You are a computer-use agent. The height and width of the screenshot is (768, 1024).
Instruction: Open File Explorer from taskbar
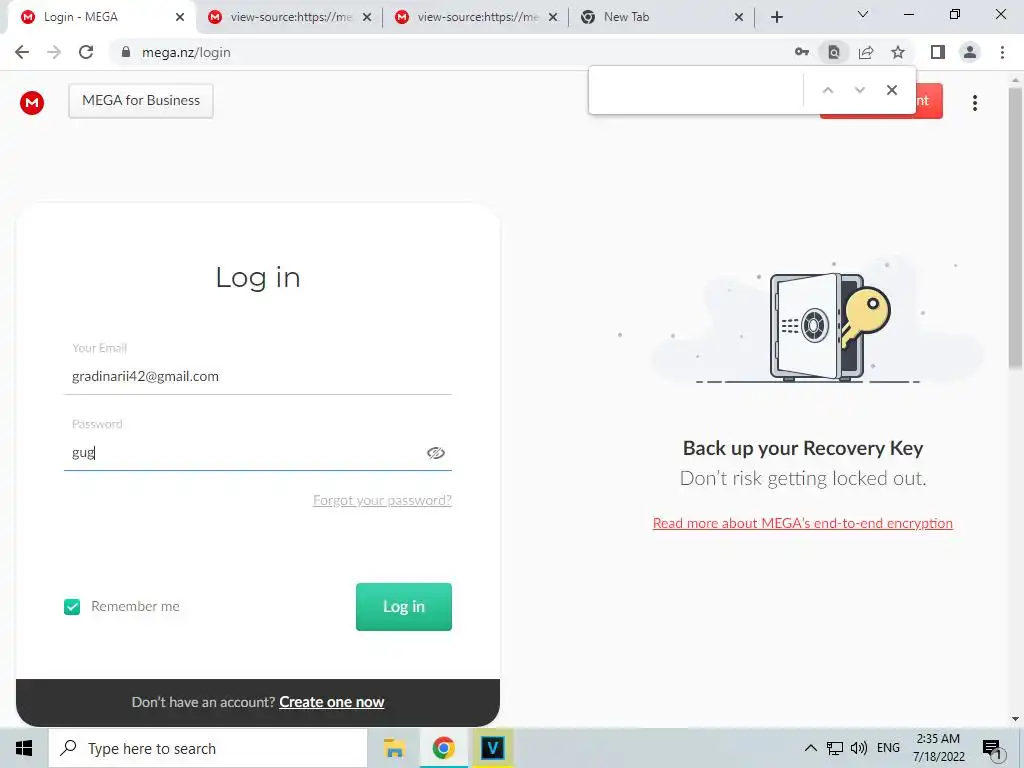(x=394, y=748)
